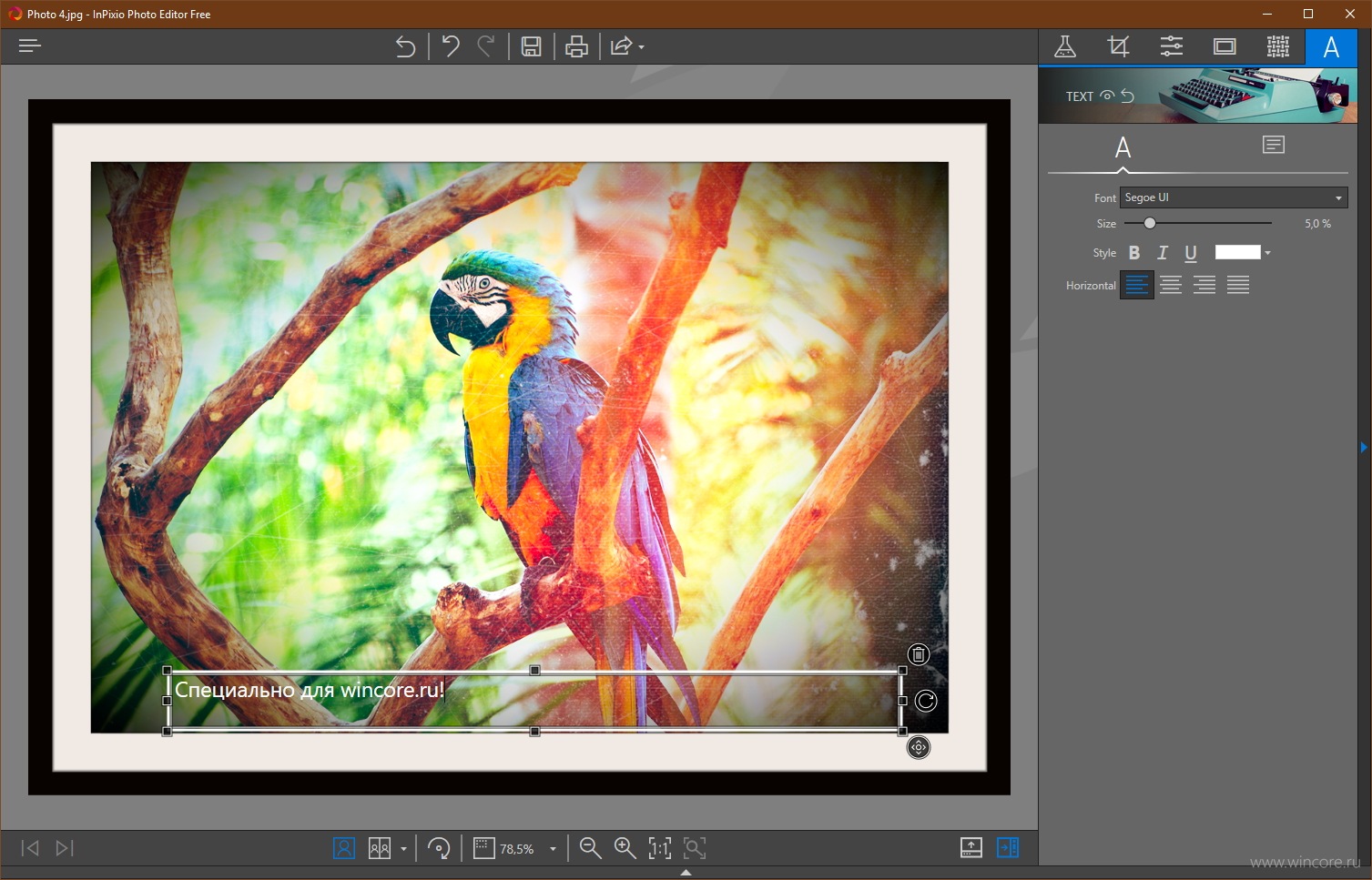Align text to the right

click(1204, 285)
